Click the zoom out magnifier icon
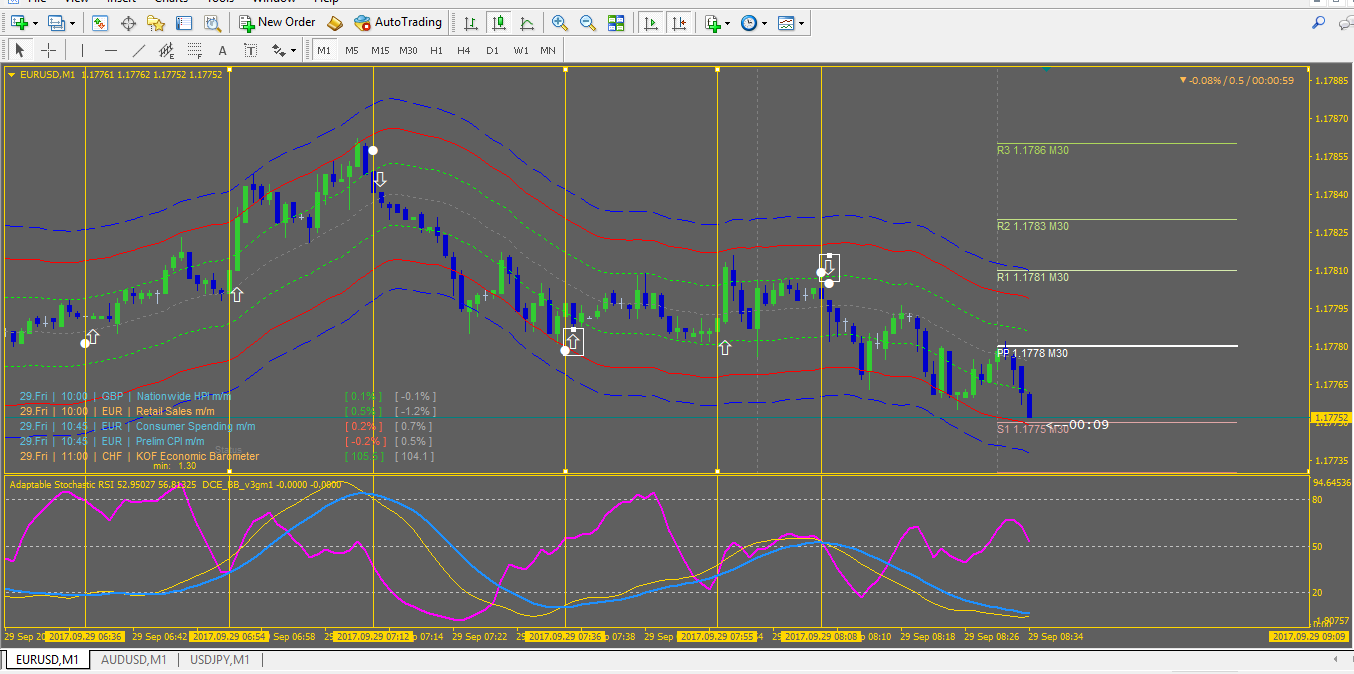The image size is (1354, 674). click(x=588, y=22)
